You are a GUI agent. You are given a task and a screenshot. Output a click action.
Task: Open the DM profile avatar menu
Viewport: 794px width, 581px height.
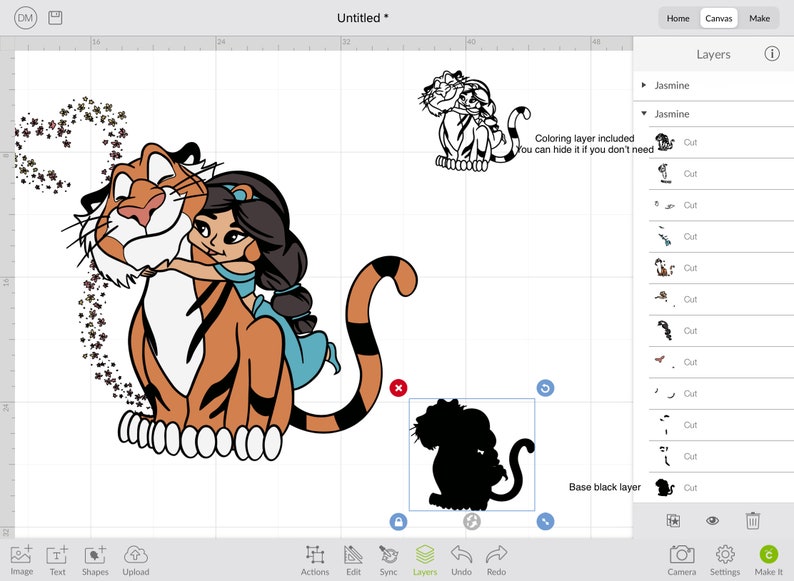(25, 18)
